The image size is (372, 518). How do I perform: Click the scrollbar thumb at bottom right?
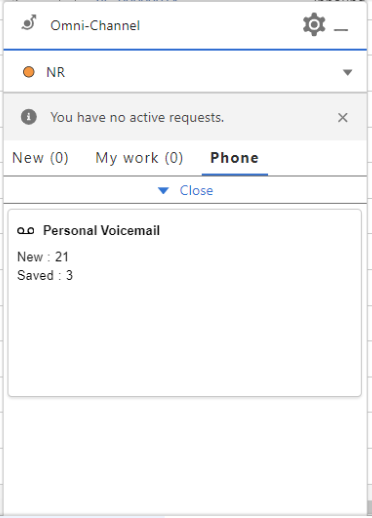click(369, 508)
